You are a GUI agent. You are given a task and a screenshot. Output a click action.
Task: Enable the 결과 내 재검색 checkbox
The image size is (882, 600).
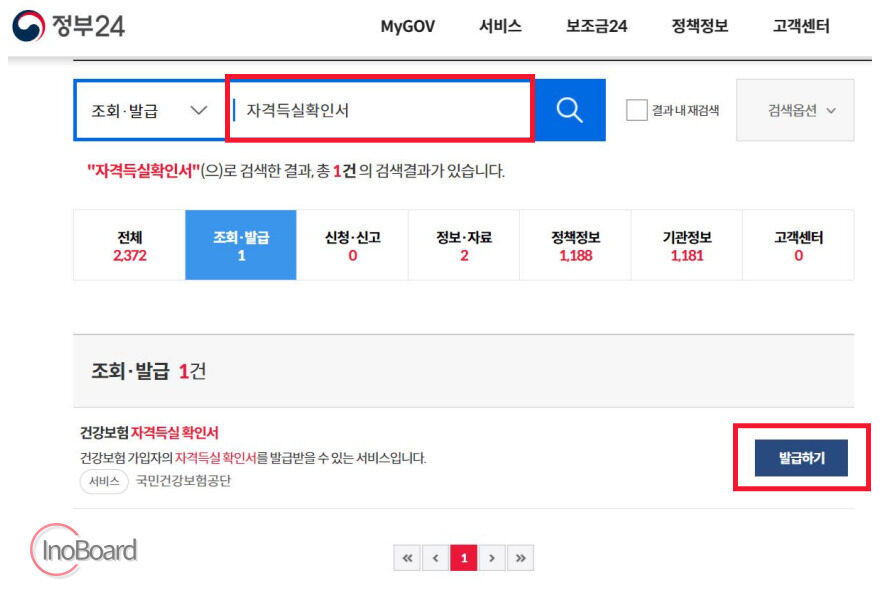[636, 110]
